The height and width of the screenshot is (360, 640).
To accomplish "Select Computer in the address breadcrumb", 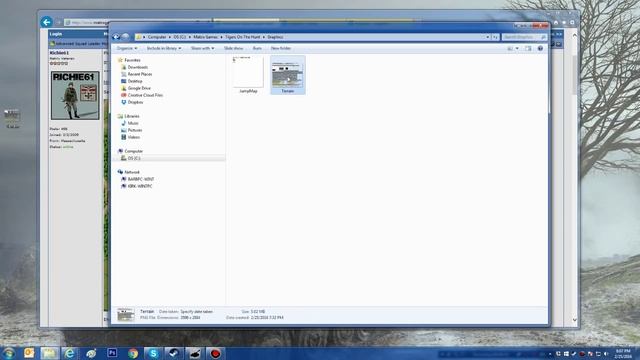I will [157, 37].
